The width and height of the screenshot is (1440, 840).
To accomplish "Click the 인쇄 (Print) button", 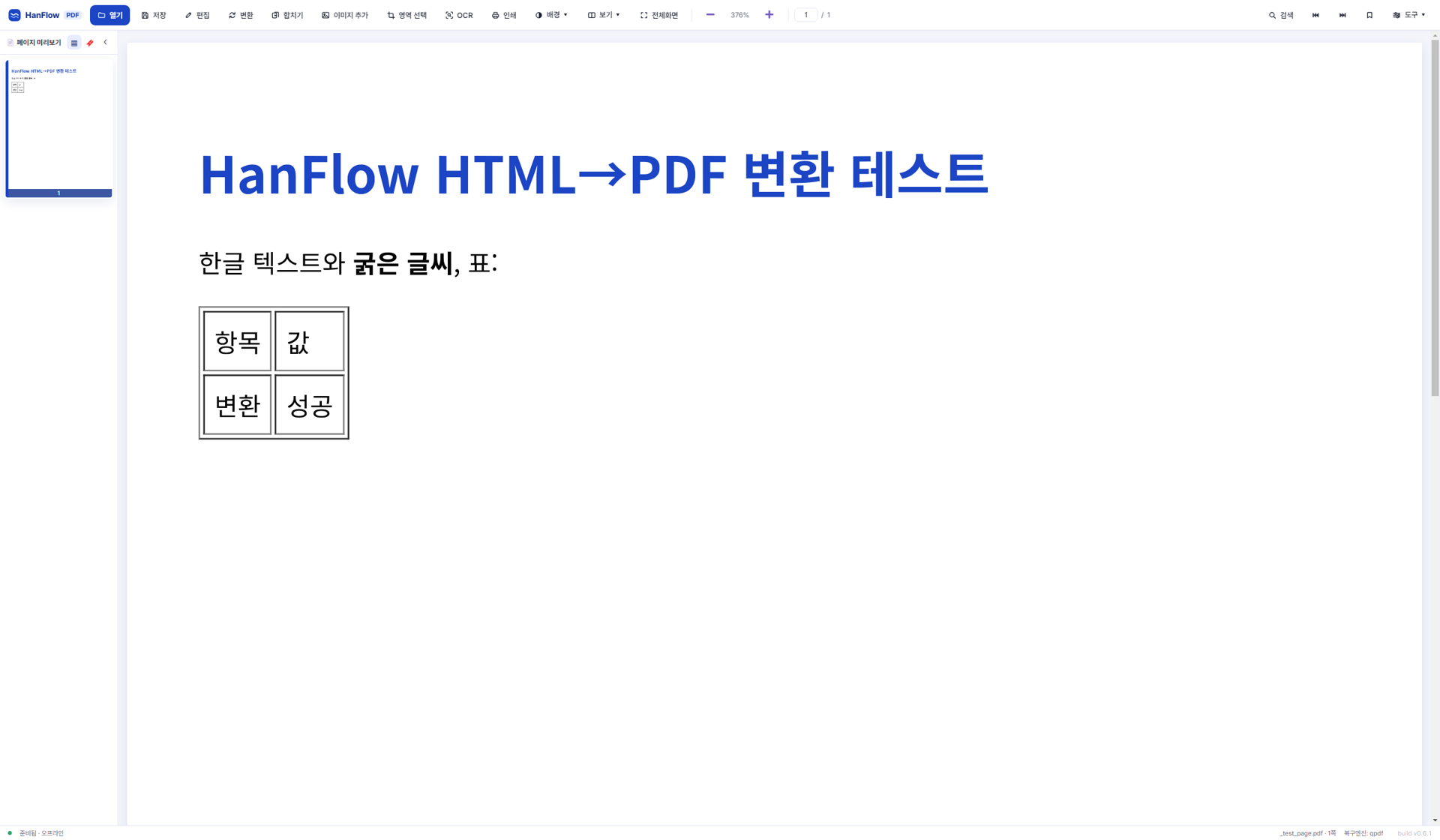I will [x=504, y=15].
